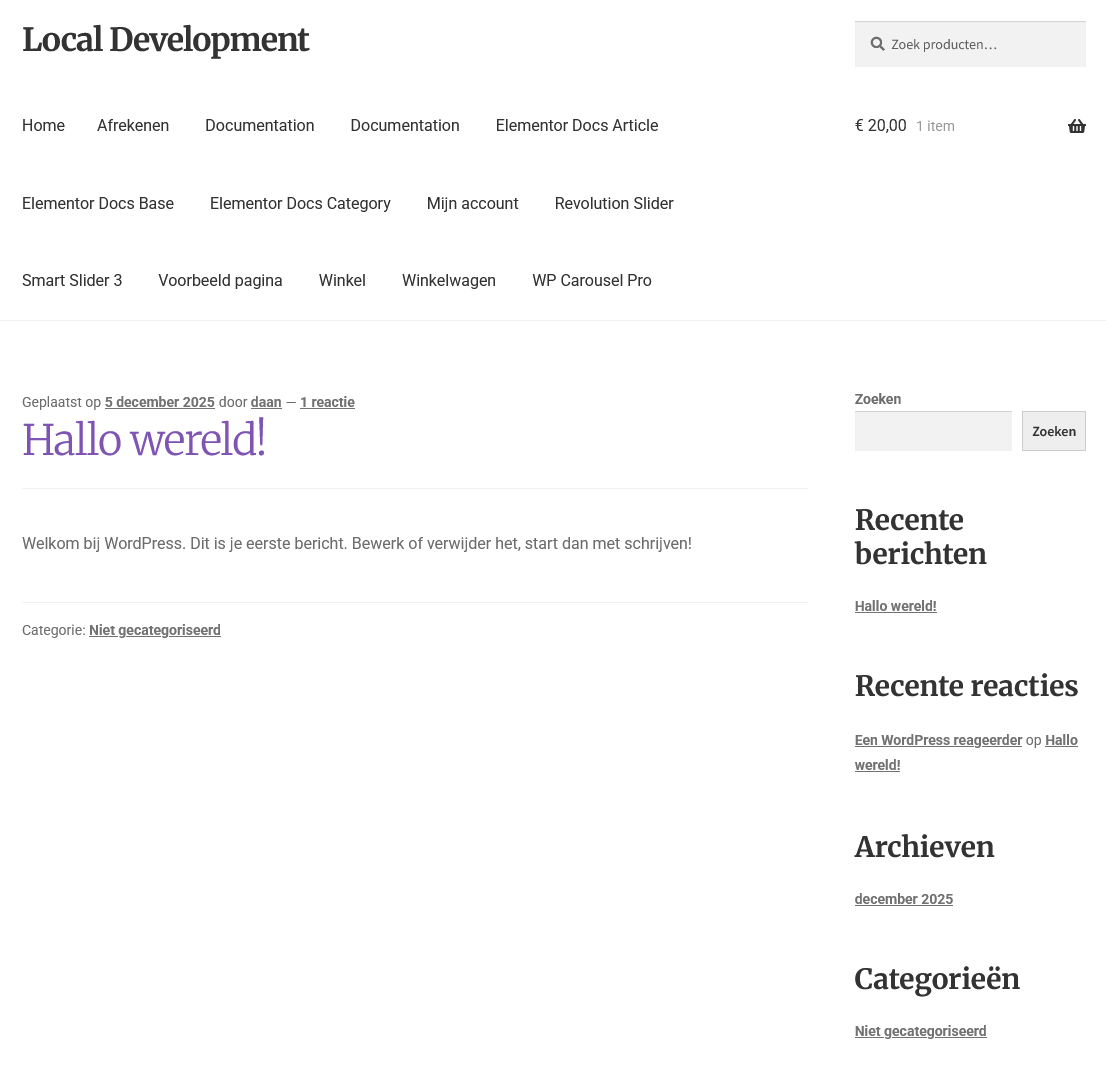Open the 1 reactie comments link

coord(327,402)
